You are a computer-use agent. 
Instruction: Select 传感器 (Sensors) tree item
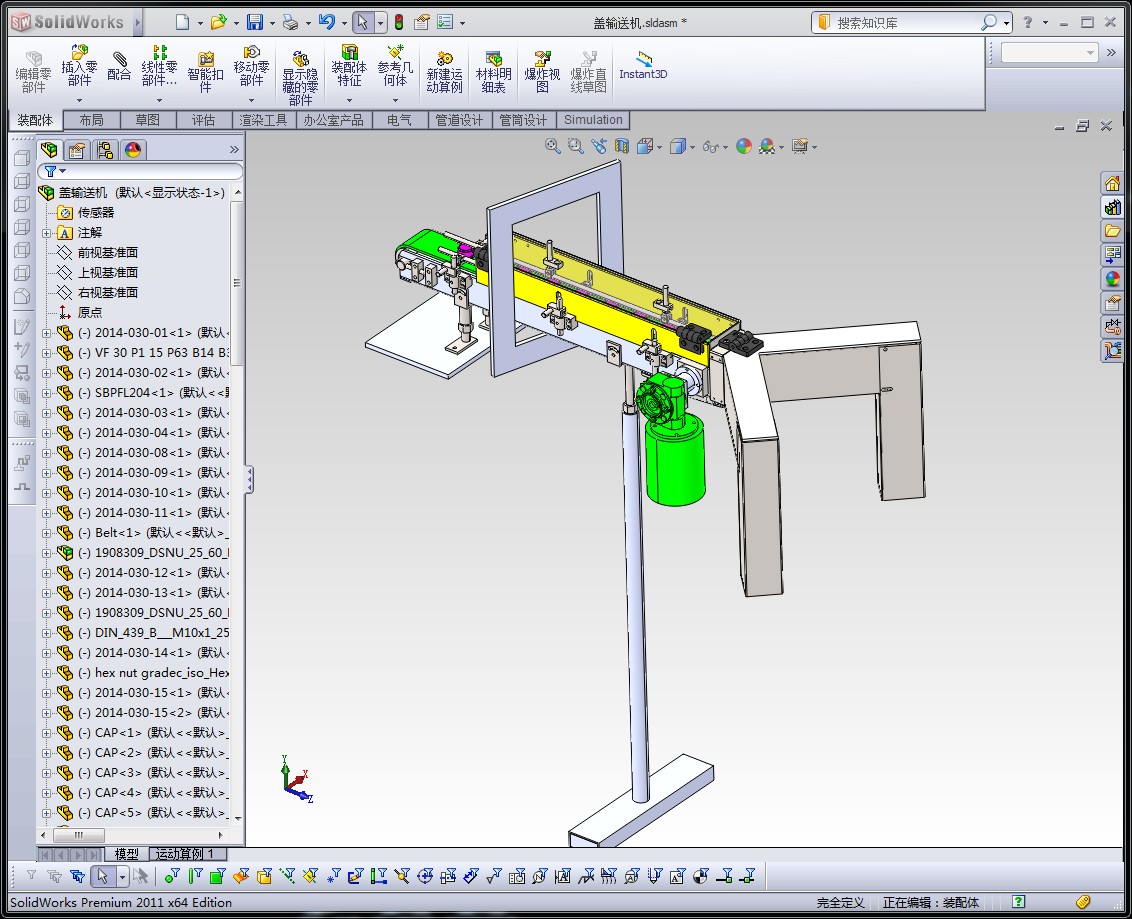(96, 213)
